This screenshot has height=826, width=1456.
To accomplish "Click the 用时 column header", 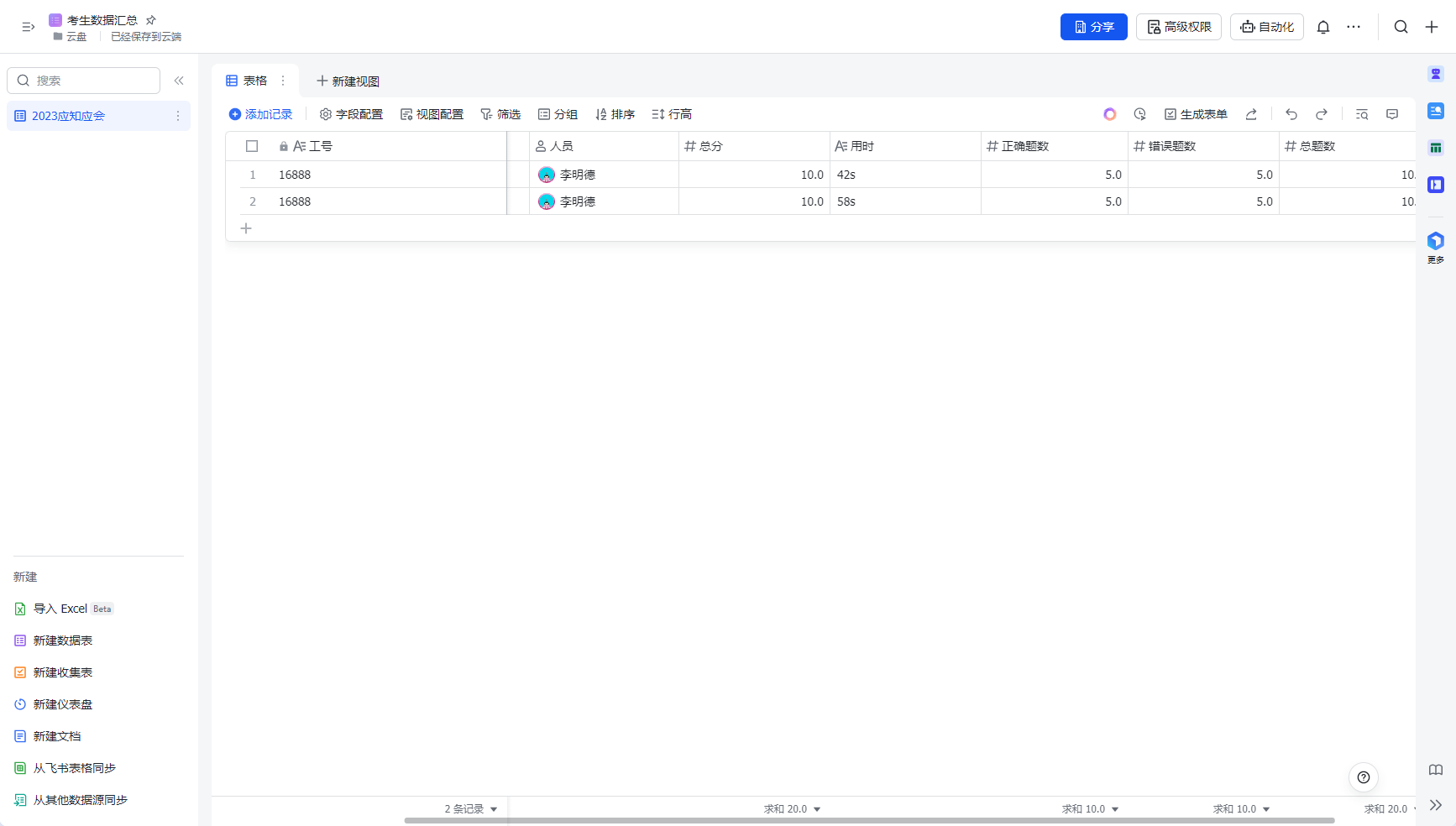I will (905, 146).
